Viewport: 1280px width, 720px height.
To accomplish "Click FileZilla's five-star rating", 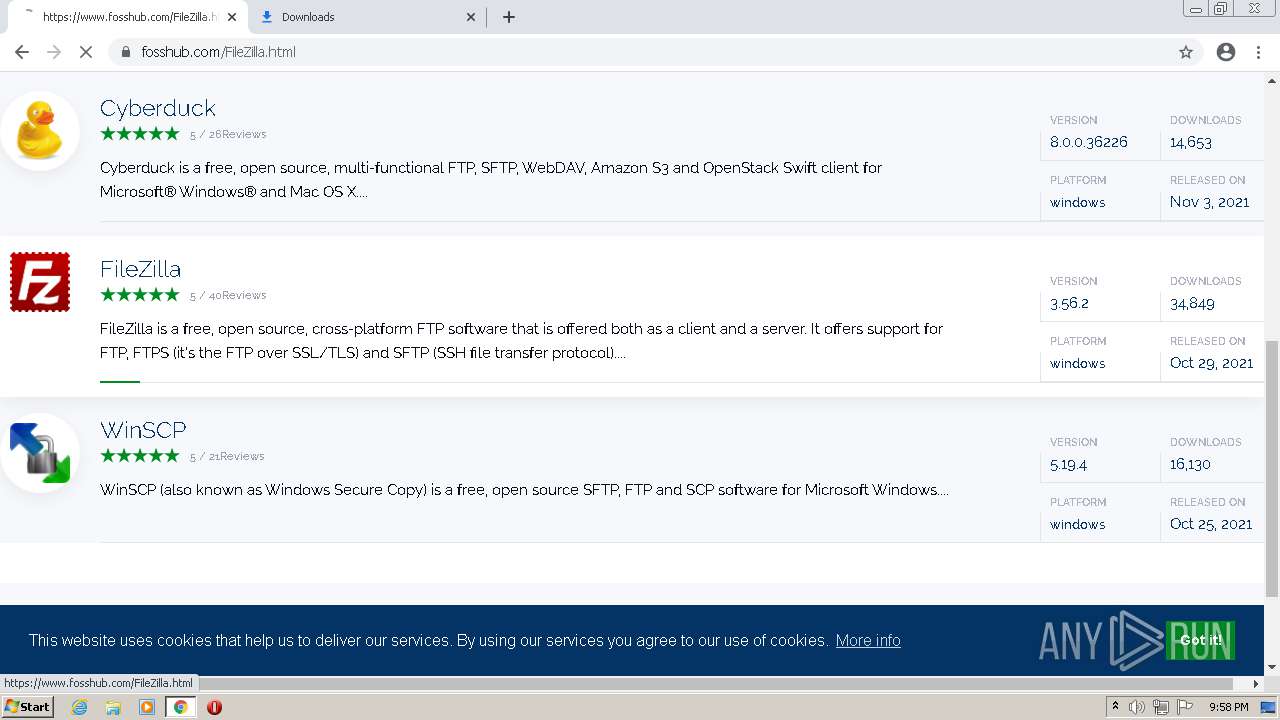I will [140, 295].
